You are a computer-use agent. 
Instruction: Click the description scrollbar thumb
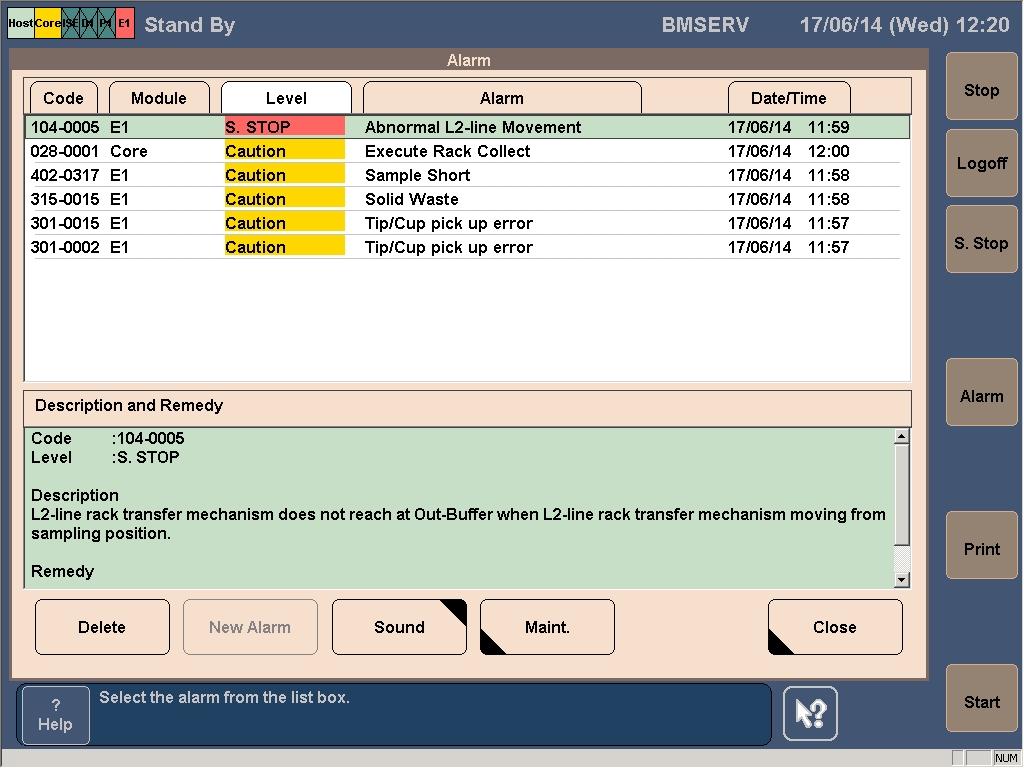(x=901, y=494)
